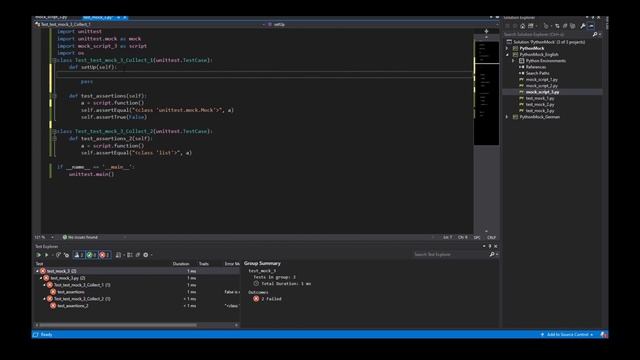640x360 pixels.
Task: Click Add to Source Control in status bar
Action: [567, 334]
